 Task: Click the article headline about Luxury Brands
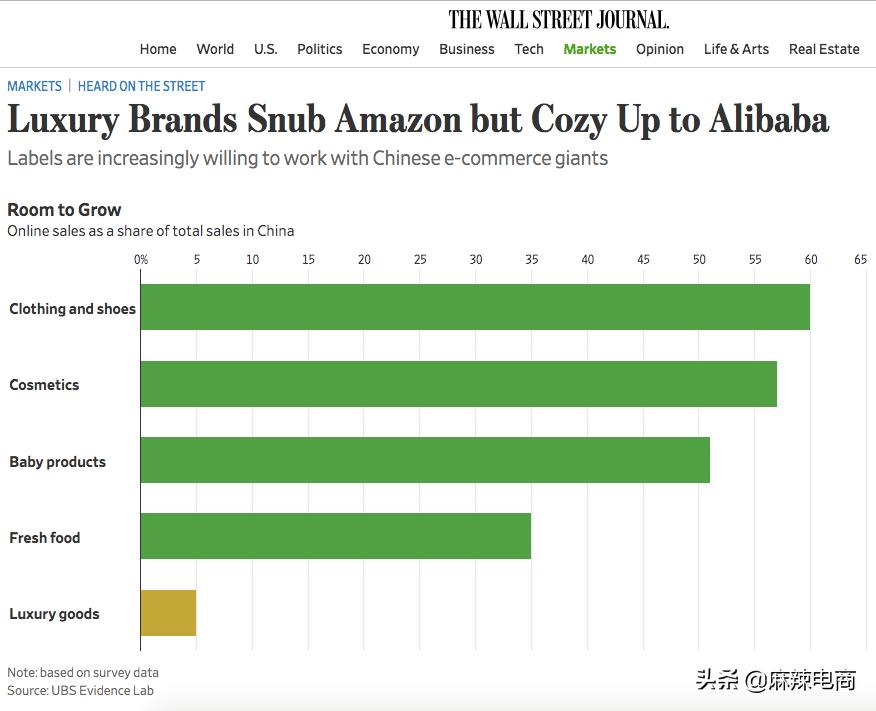point(418,120)
